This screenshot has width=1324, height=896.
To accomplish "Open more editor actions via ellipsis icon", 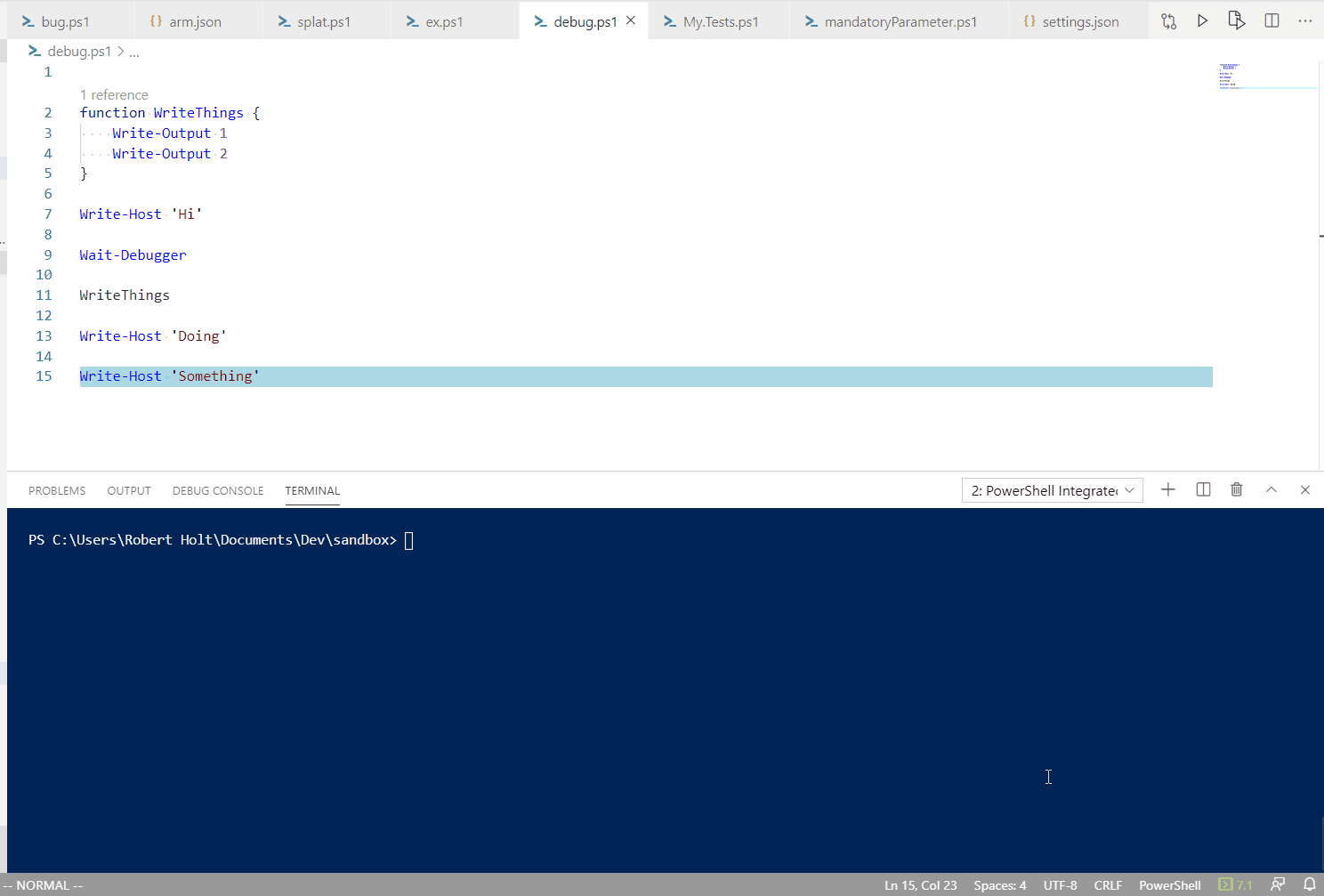I will [x=1304, y=20].
